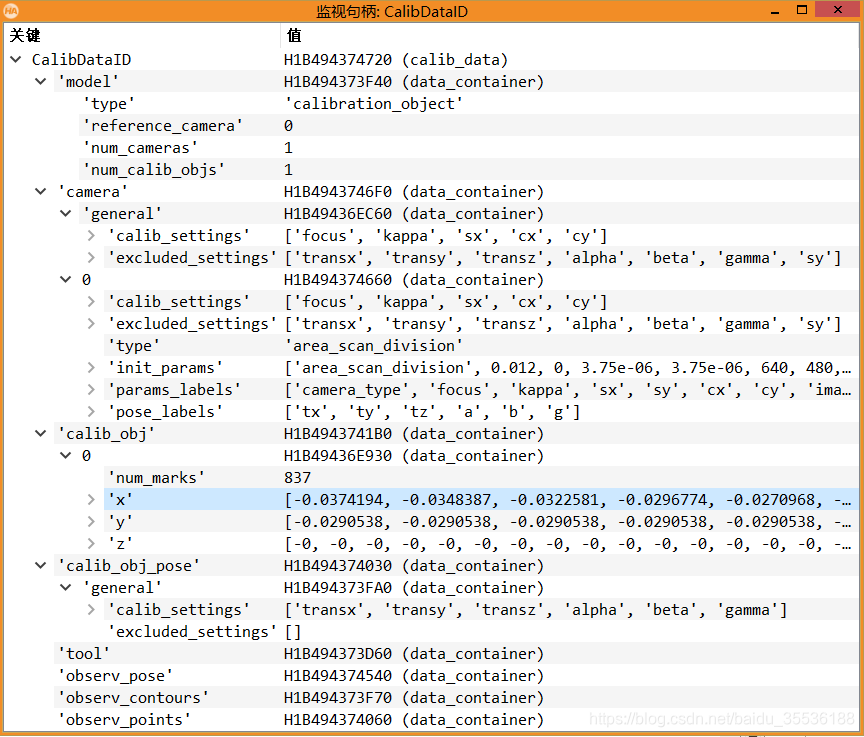This screenshot has height=737, width=864.
Task: Click pose labels value ['tx', 'ty', 'tz'...]
Action: [x=432, y=412]
